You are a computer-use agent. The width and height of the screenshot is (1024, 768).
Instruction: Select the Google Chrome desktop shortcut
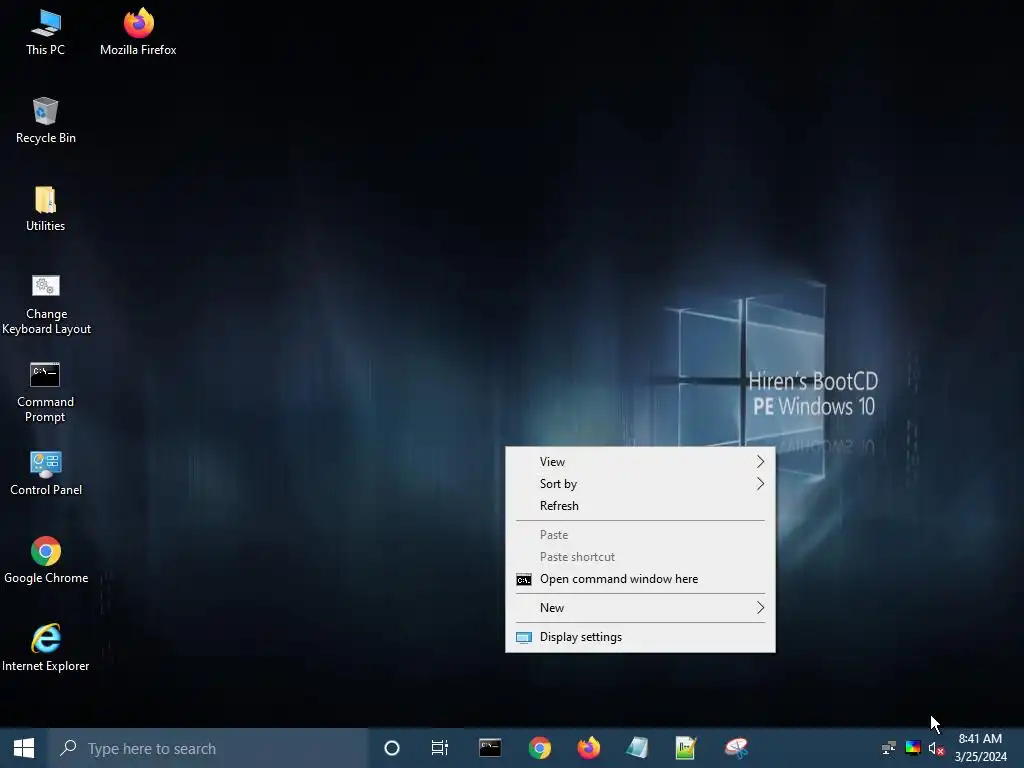(46, 561)
